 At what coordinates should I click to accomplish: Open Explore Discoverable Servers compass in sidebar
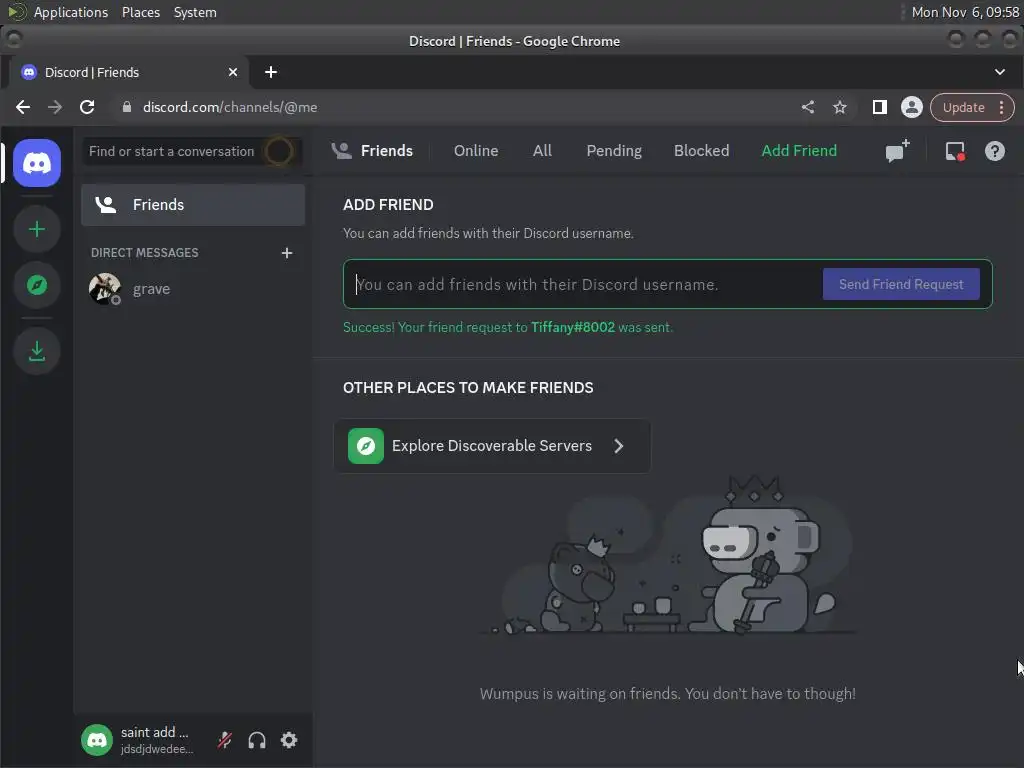point(37,285)
